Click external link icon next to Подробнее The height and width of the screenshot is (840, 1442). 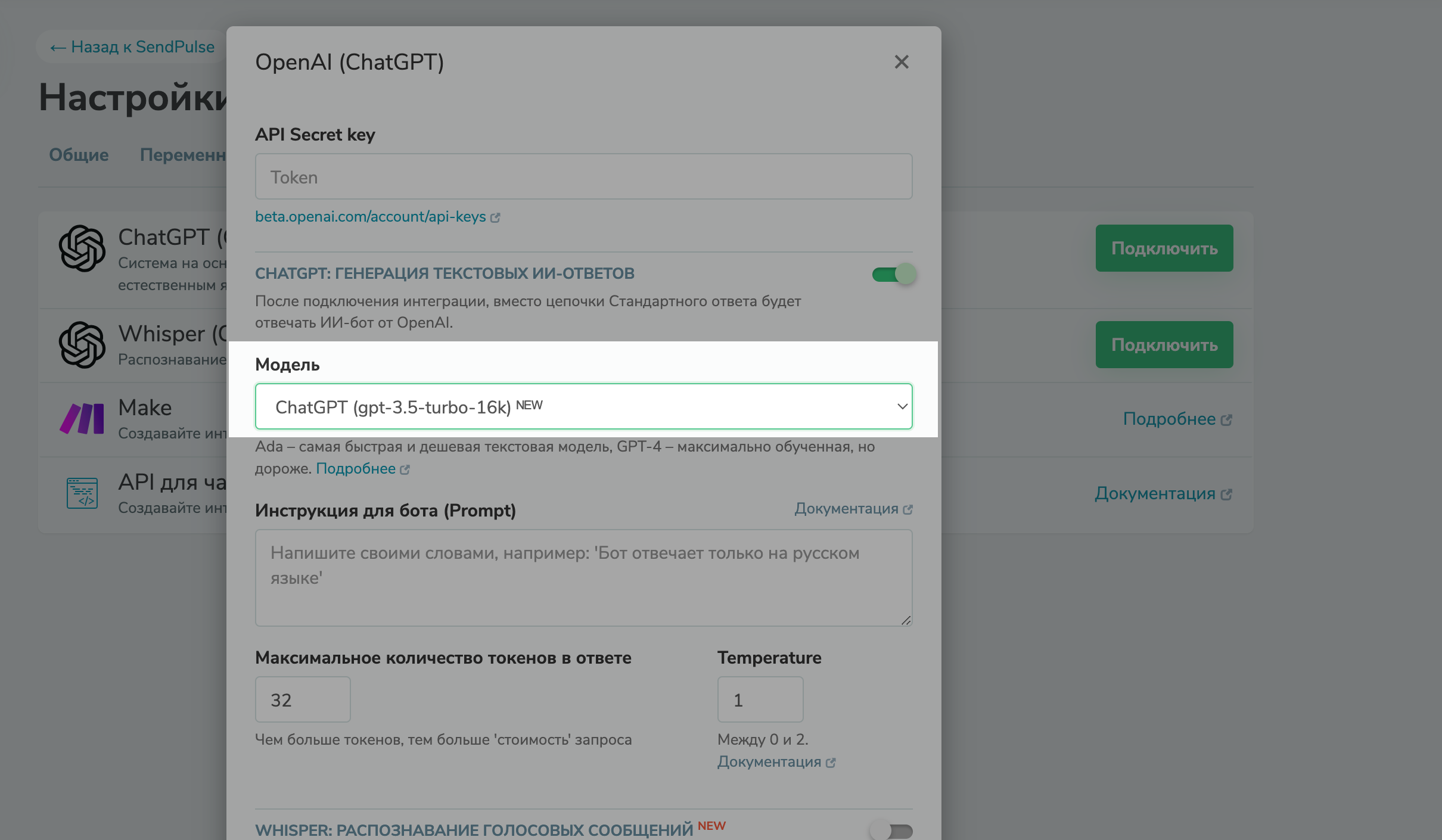pos(406,469)
